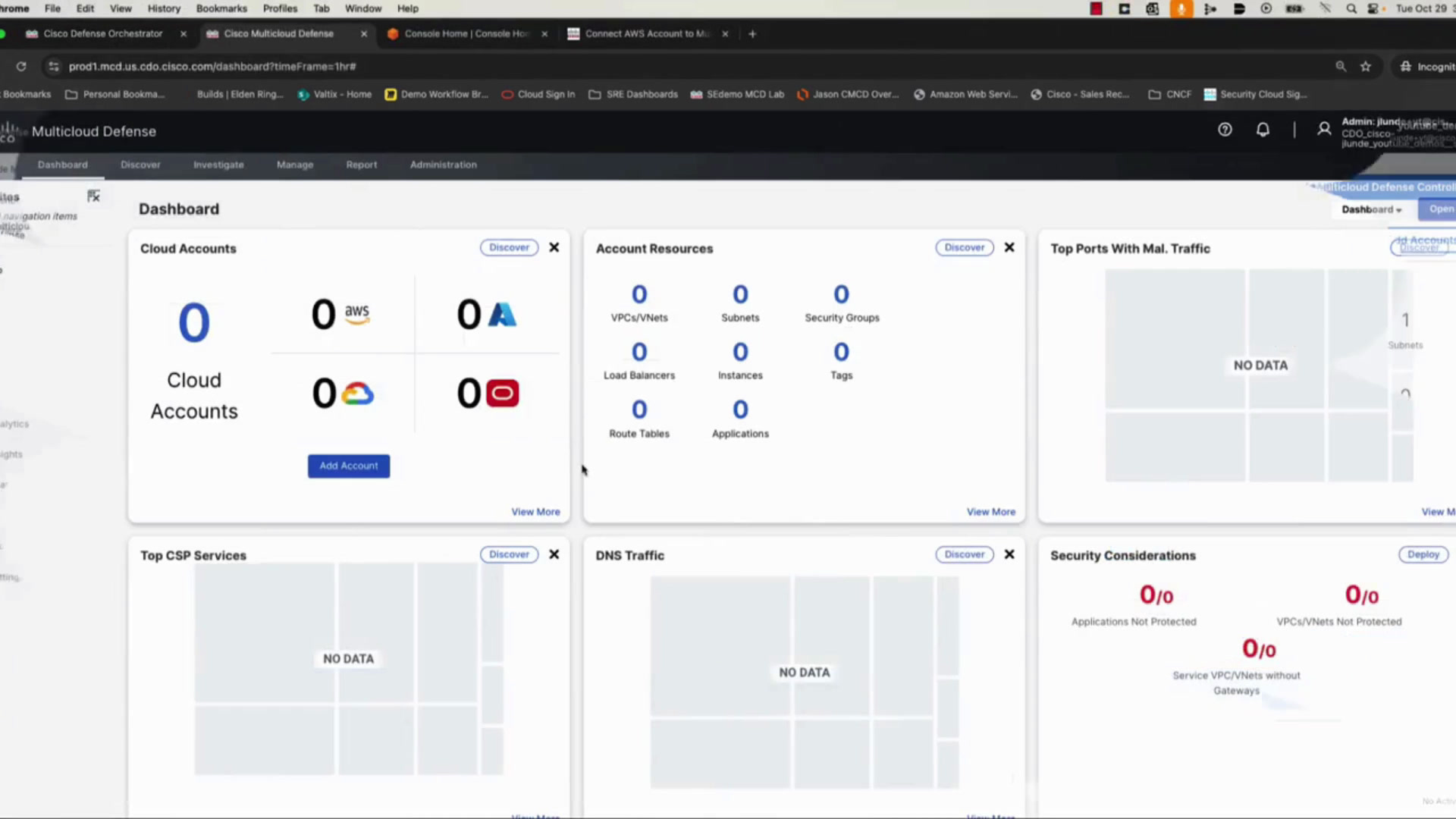The image size is (1456, 819).
Task: Switch to Cisco Defense Orchestrator browser tab
Action: pyautogui.click(x=103, y=34)
